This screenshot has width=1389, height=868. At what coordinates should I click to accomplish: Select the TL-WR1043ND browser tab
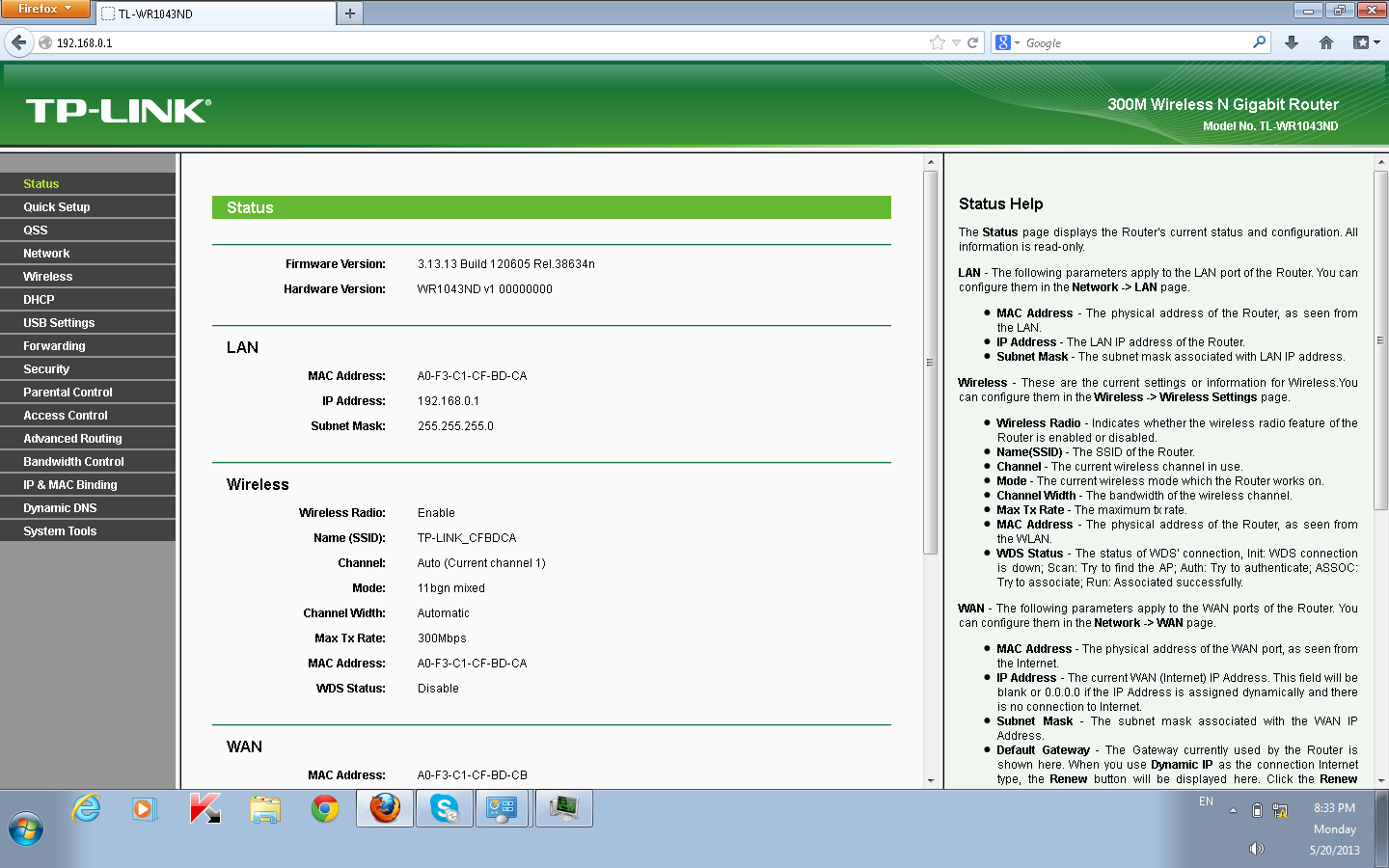(214, 14)
